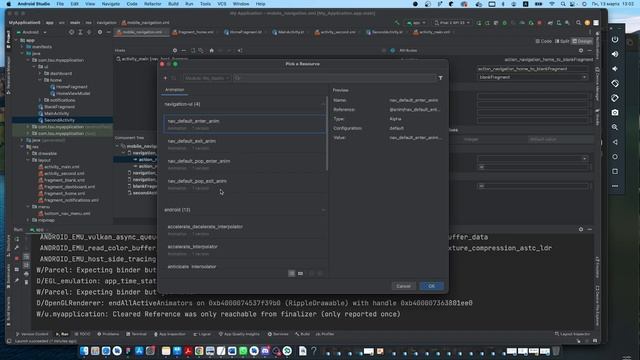The height and width of the screenshot is (360, 640).
Task: Rotate emulator left
Action: click(615, 83)
